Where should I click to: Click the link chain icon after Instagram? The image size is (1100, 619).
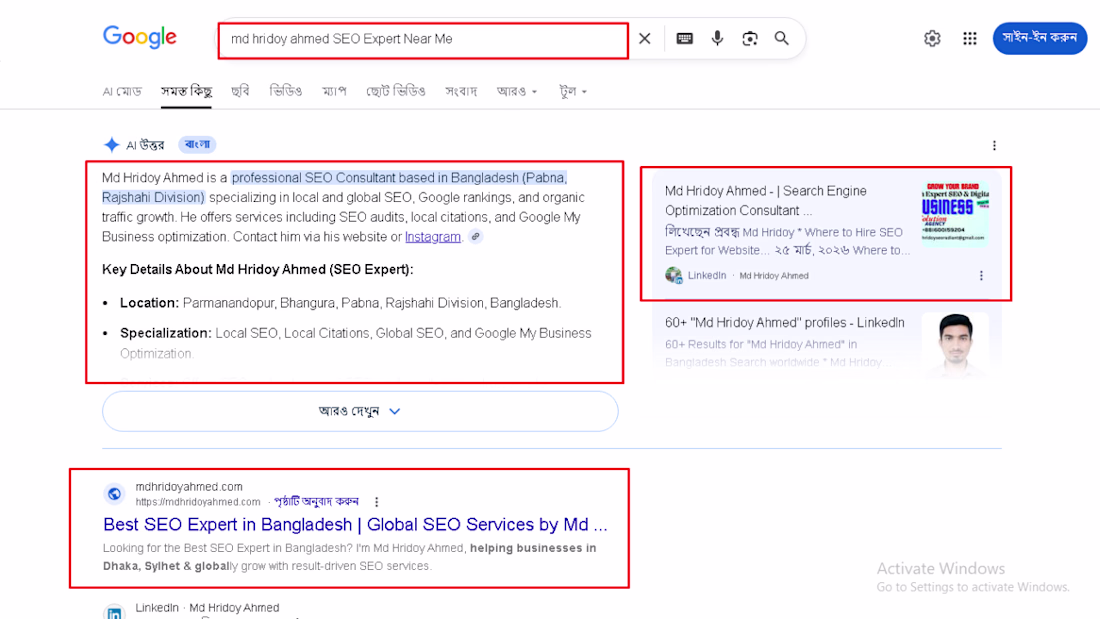476,237
